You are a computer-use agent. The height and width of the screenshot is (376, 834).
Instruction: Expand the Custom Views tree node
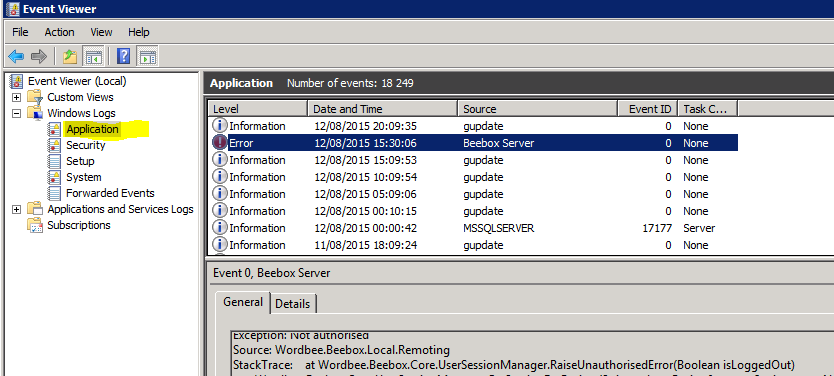click(x=16, y=97)
